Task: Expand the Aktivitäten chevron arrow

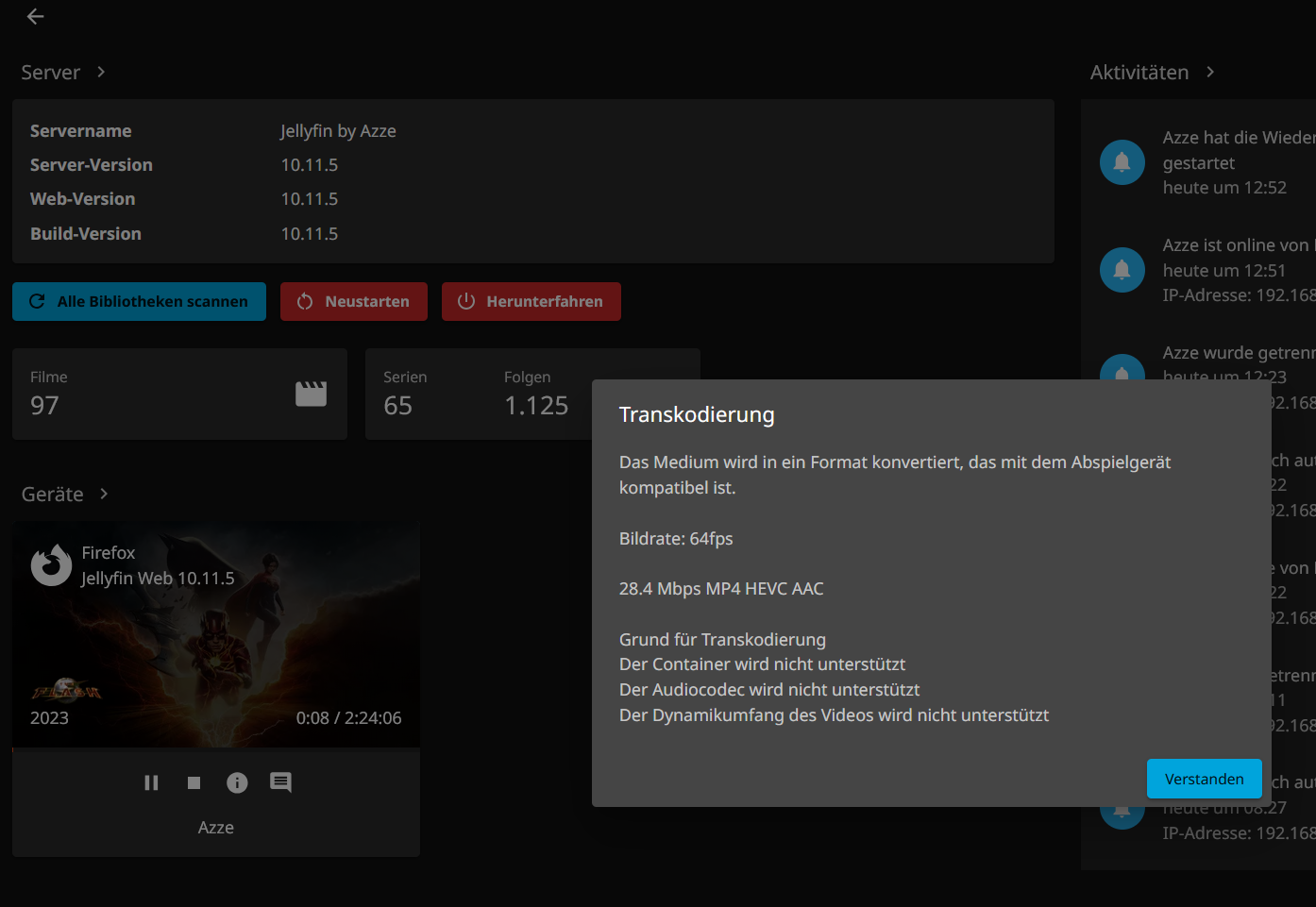Action: 1210,72
